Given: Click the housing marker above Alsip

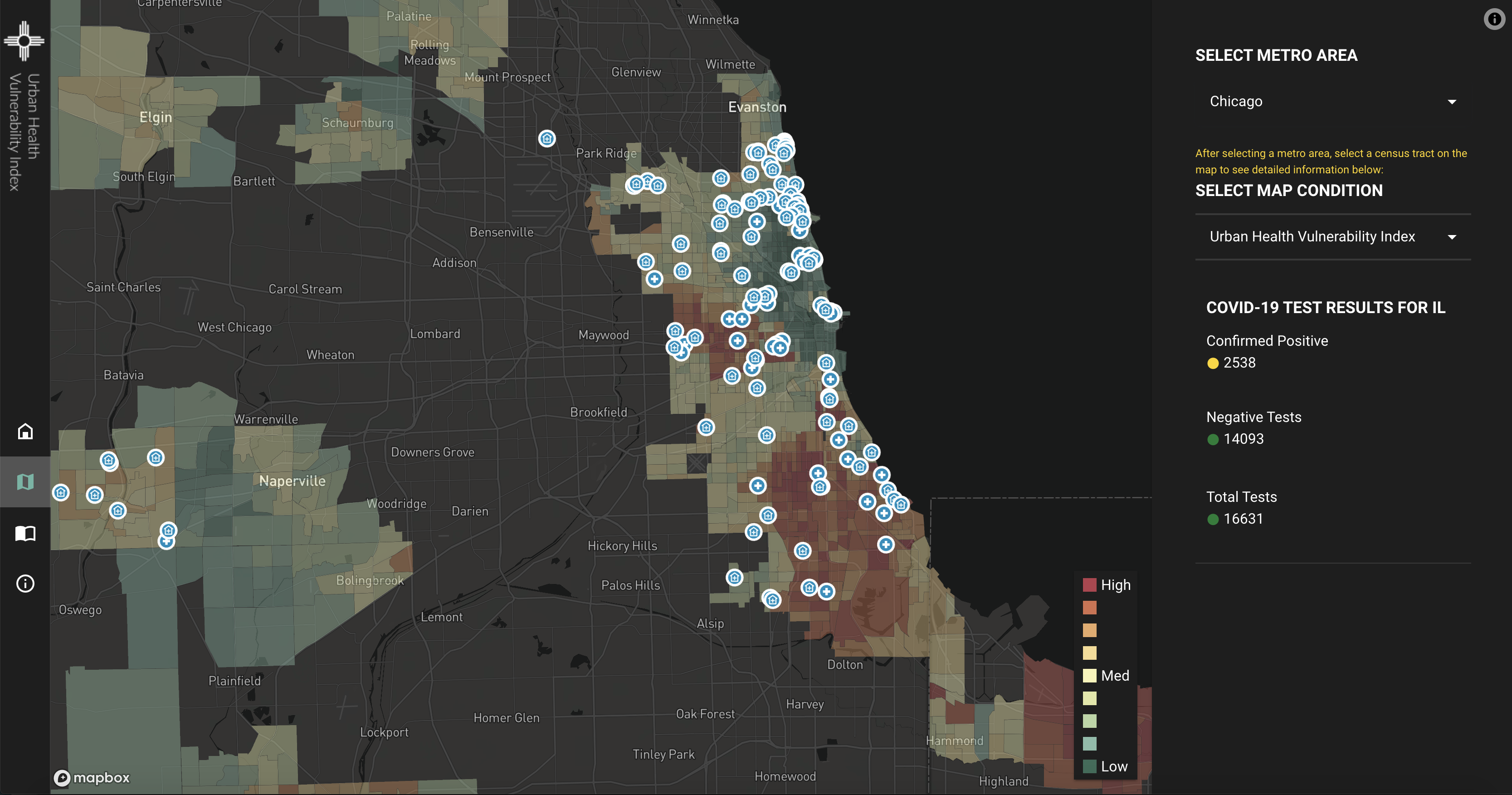Looking at the screenshot, I should tap(734, 578).
